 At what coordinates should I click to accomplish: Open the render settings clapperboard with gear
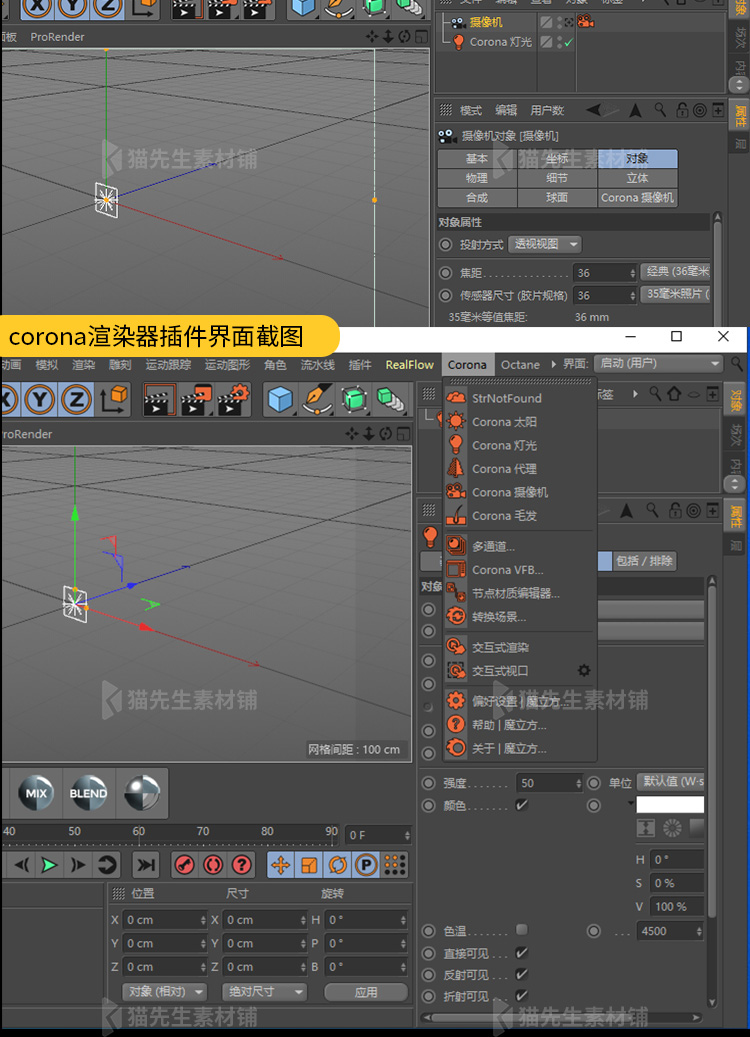tap(233, 399)
